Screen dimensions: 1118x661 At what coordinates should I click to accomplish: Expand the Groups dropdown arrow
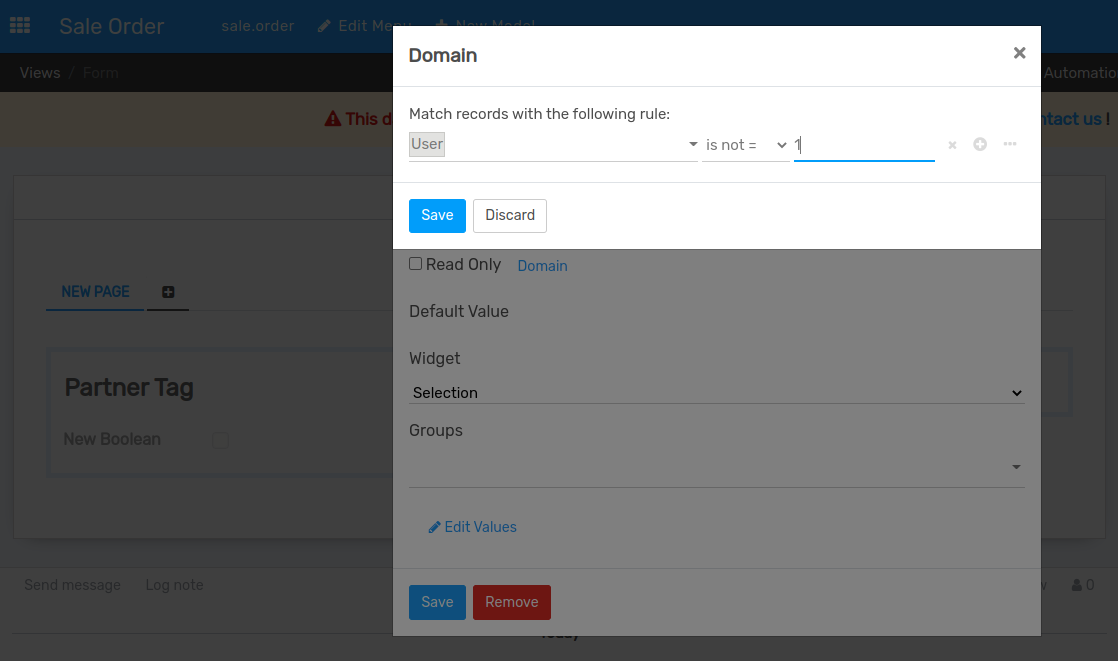pos(1016,467)
